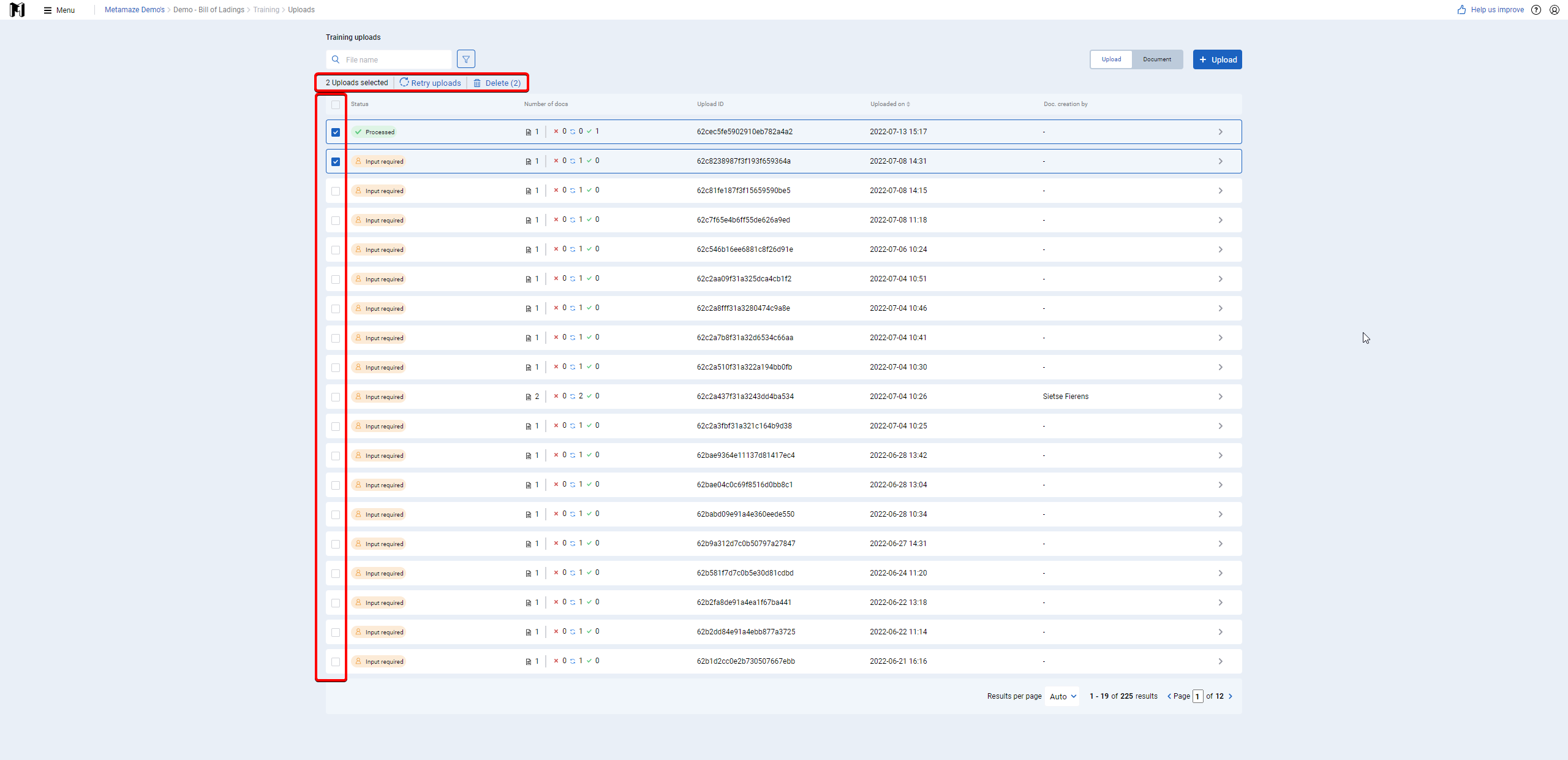Viewport: 1568px width, 760px height.
Task: Open row 62c8238987f3f193f659364a chevron arrow
Action: pyautogui.click(x=1220, y=161)
